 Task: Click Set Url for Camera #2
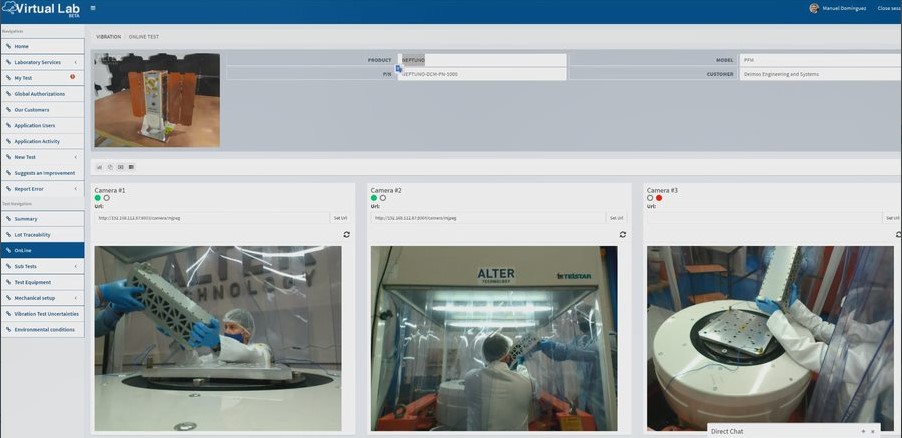point(617,218)
